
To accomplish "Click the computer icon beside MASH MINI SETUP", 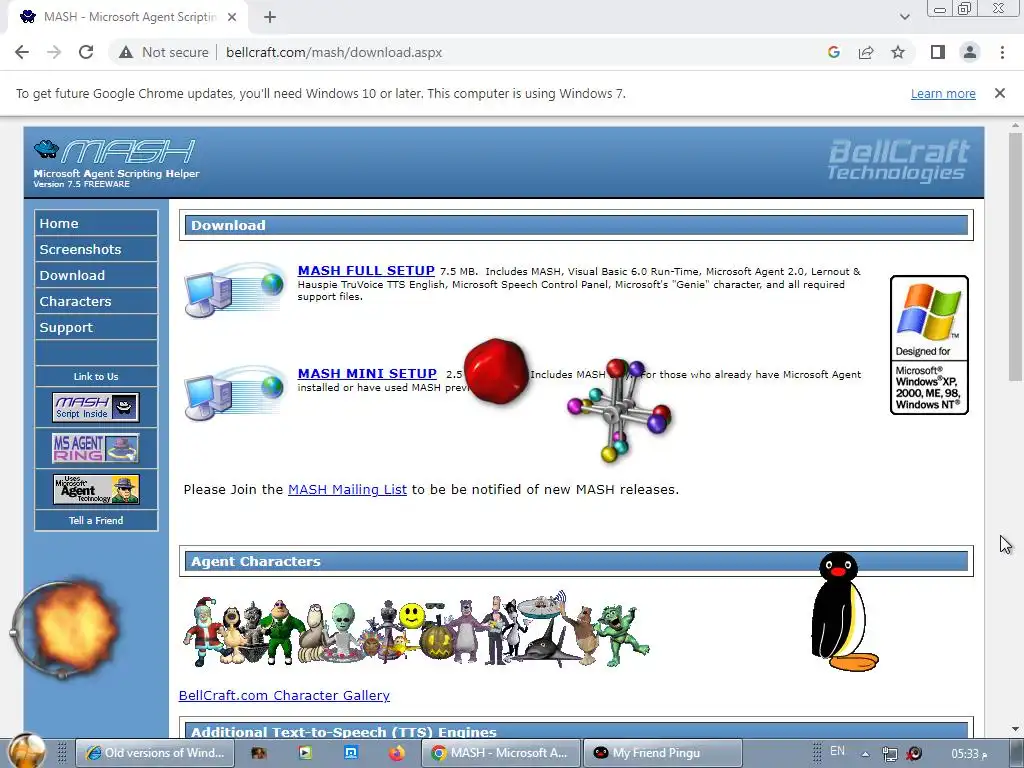I will point(235,393).
